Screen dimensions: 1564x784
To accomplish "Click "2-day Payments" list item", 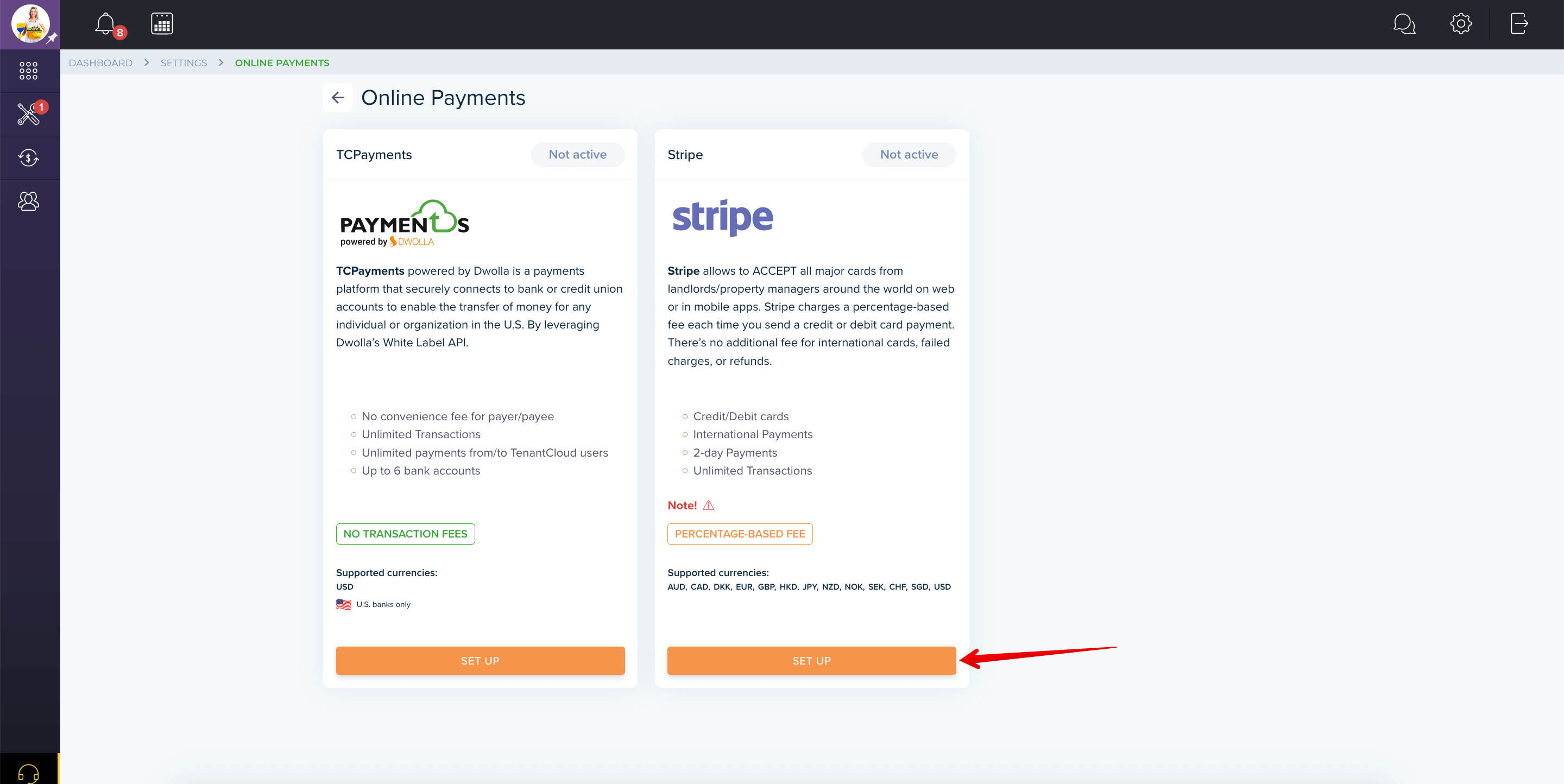I will coord(735,453).
